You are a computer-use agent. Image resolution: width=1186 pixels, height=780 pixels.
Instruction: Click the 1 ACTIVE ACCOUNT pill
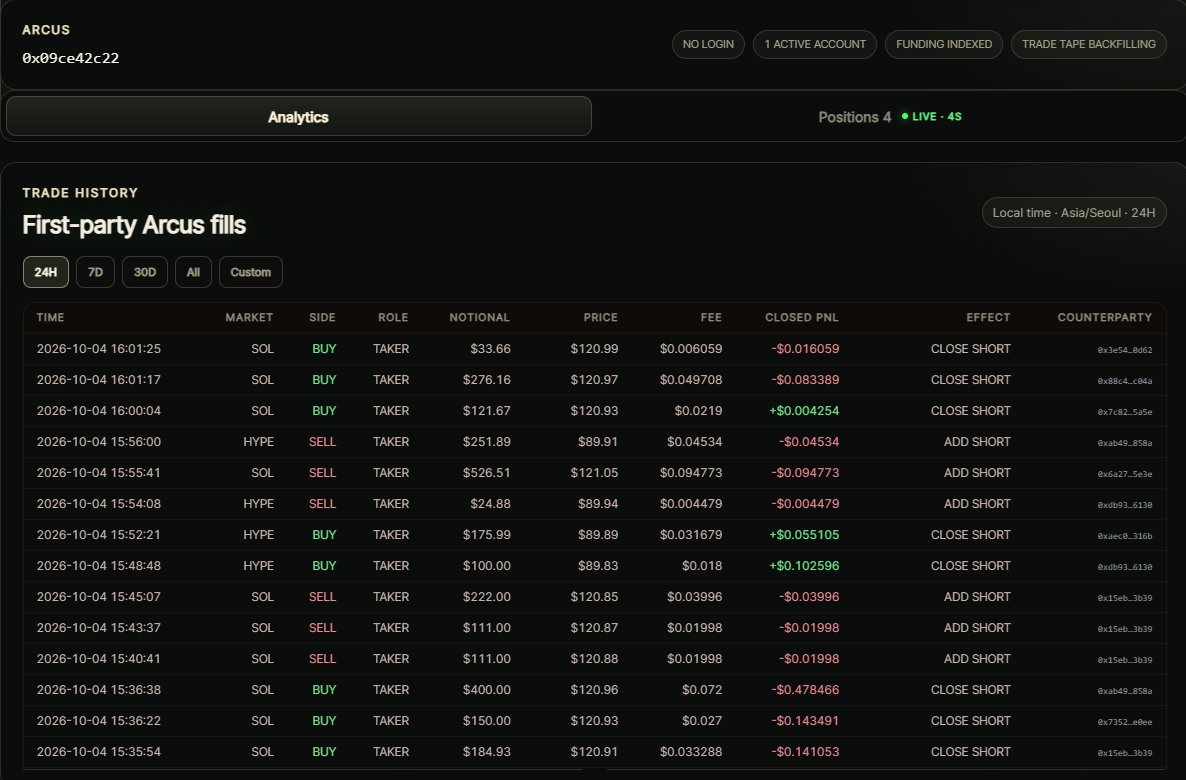(815, 45)
